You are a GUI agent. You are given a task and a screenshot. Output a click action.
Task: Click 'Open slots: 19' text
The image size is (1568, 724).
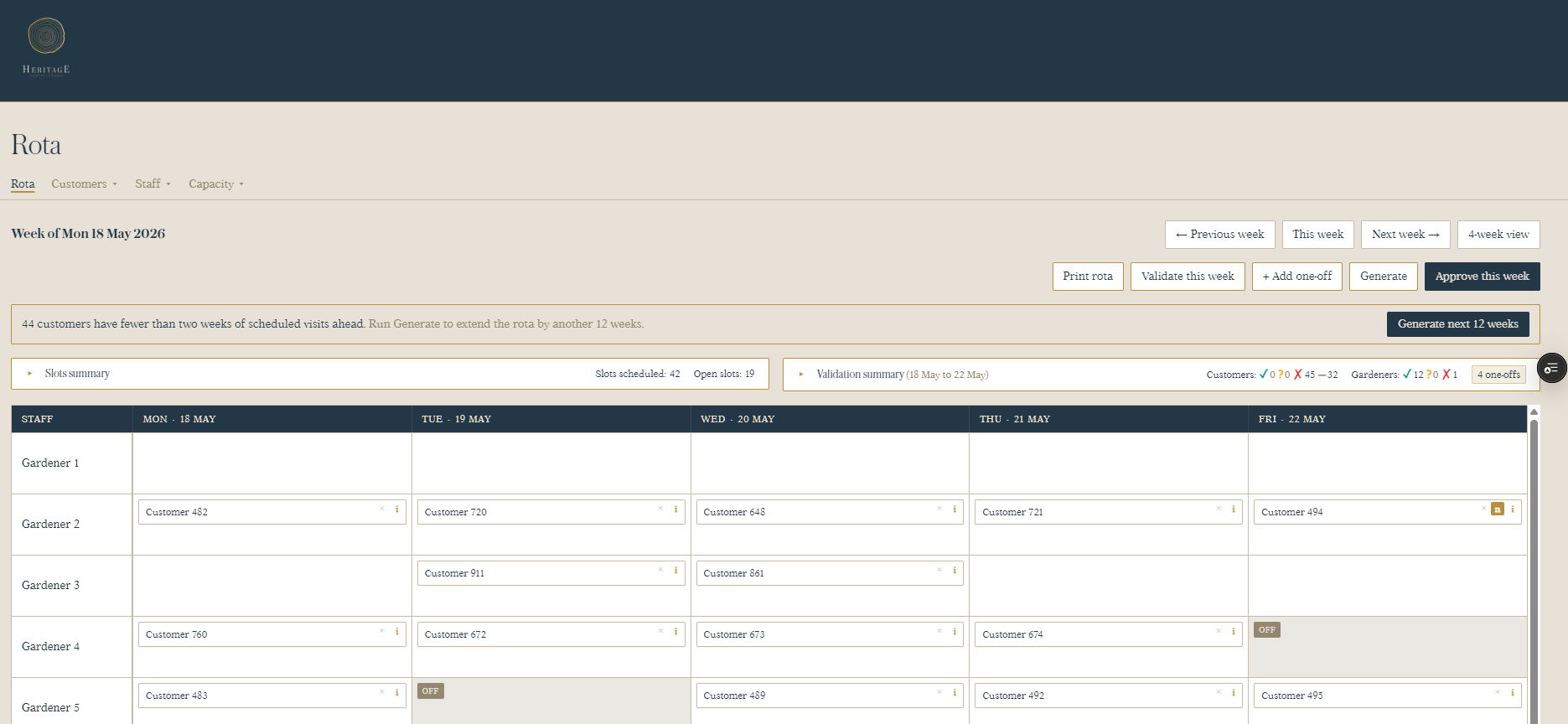click(x=723, y=374)
